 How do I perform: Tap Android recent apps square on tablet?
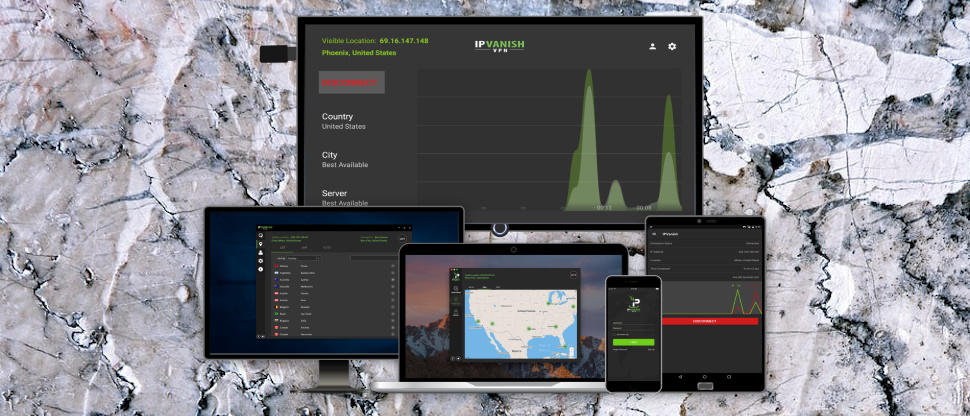pyautogui.click(x=729, y=376)
